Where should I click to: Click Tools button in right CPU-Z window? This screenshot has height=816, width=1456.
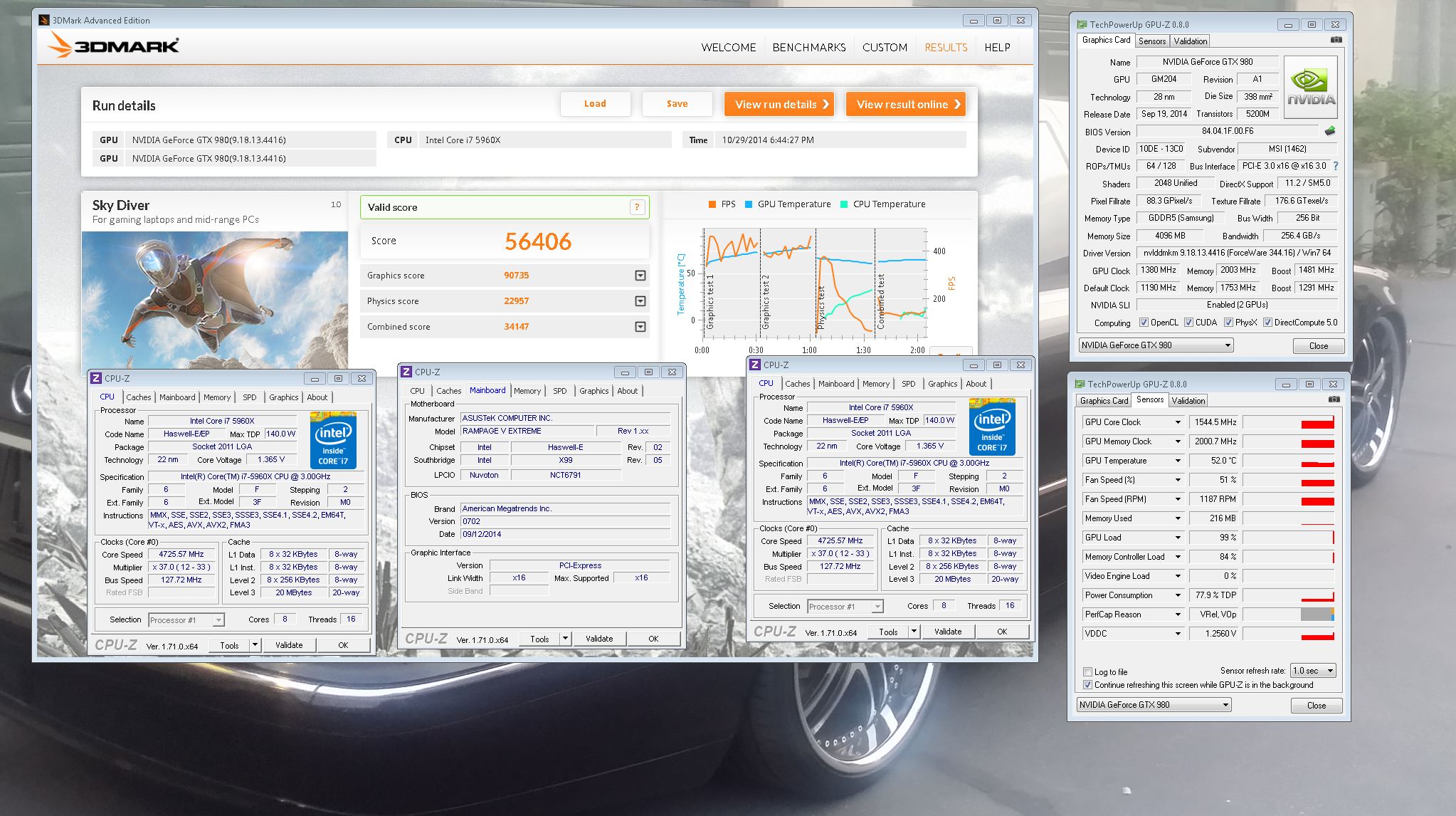[888, 632]
